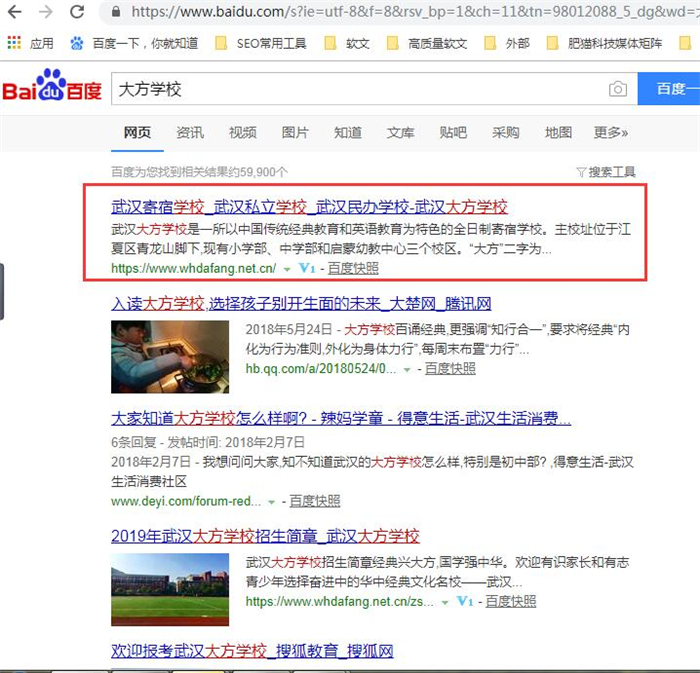Screen dimensions: 700x673
Task: Expand dropdown arrow beside www.deyi.com URL
Action: click(x=271, y=502)
